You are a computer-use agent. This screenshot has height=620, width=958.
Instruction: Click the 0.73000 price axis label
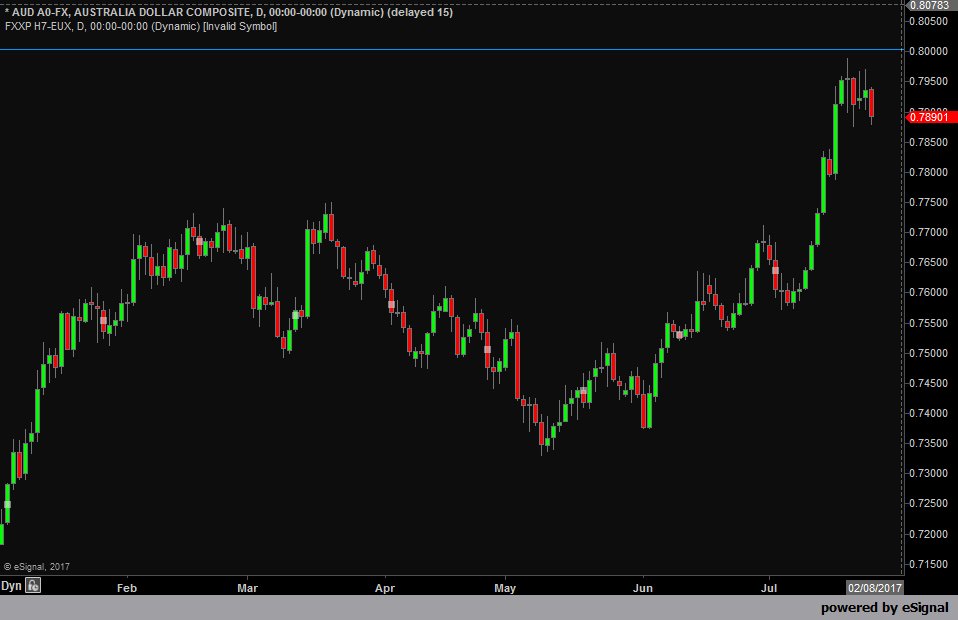(929, 473)
